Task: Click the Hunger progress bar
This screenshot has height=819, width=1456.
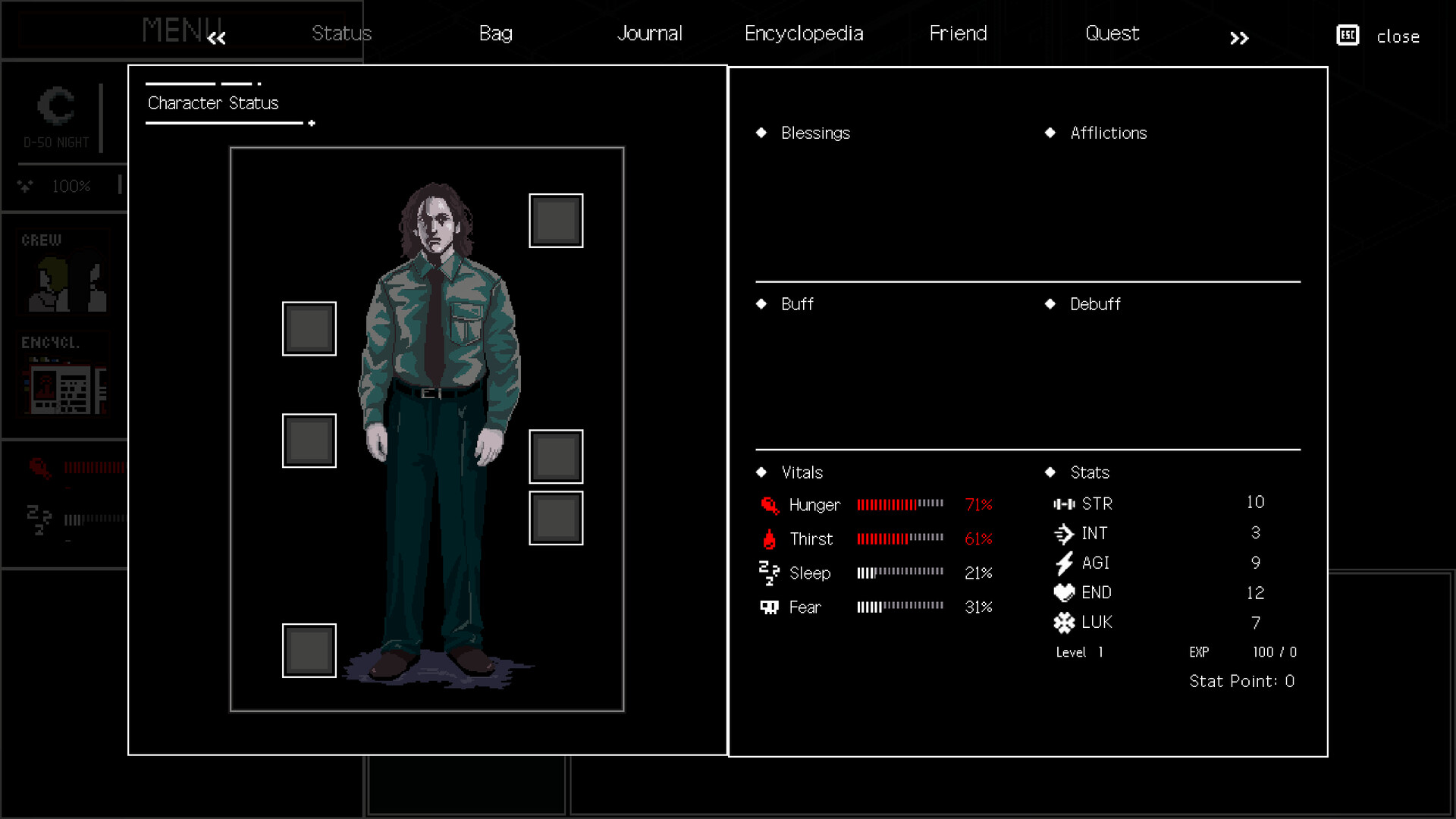Action: pyautogui.click(x=899, y=505)
